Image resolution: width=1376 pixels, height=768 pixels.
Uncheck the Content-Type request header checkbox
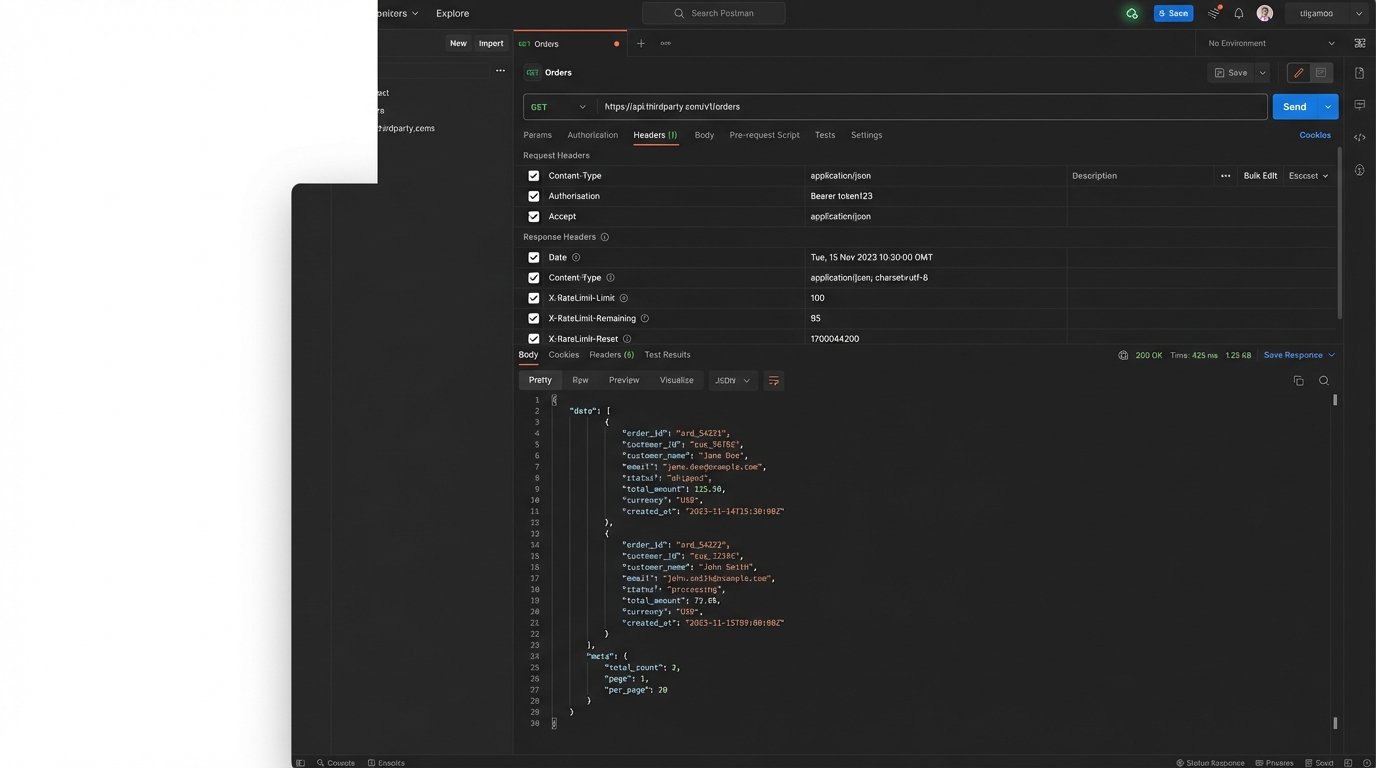pyautogui.click(x=533, y=176)
